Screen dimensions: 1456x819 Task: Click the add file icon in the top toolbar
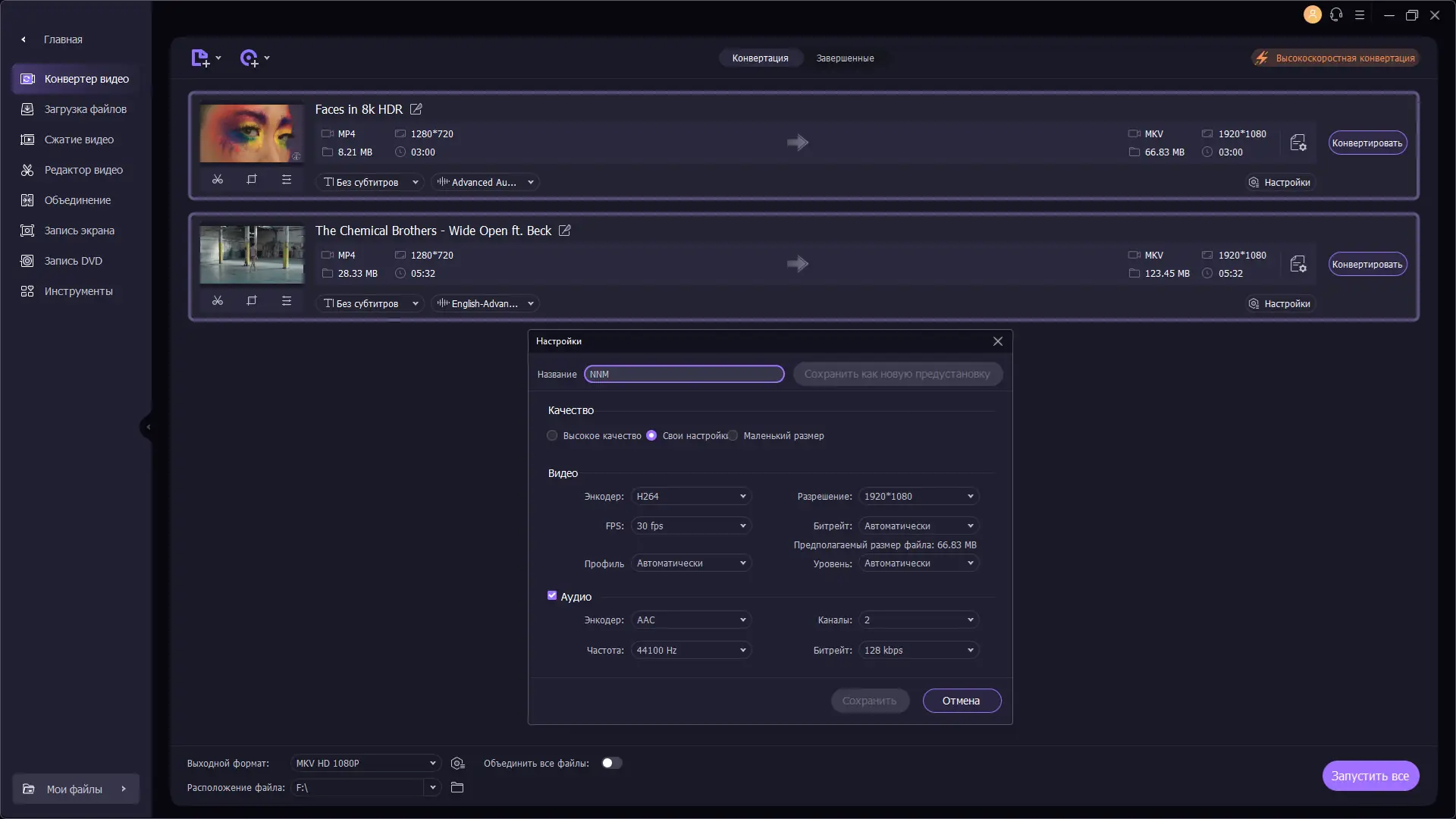coord(200,58)
